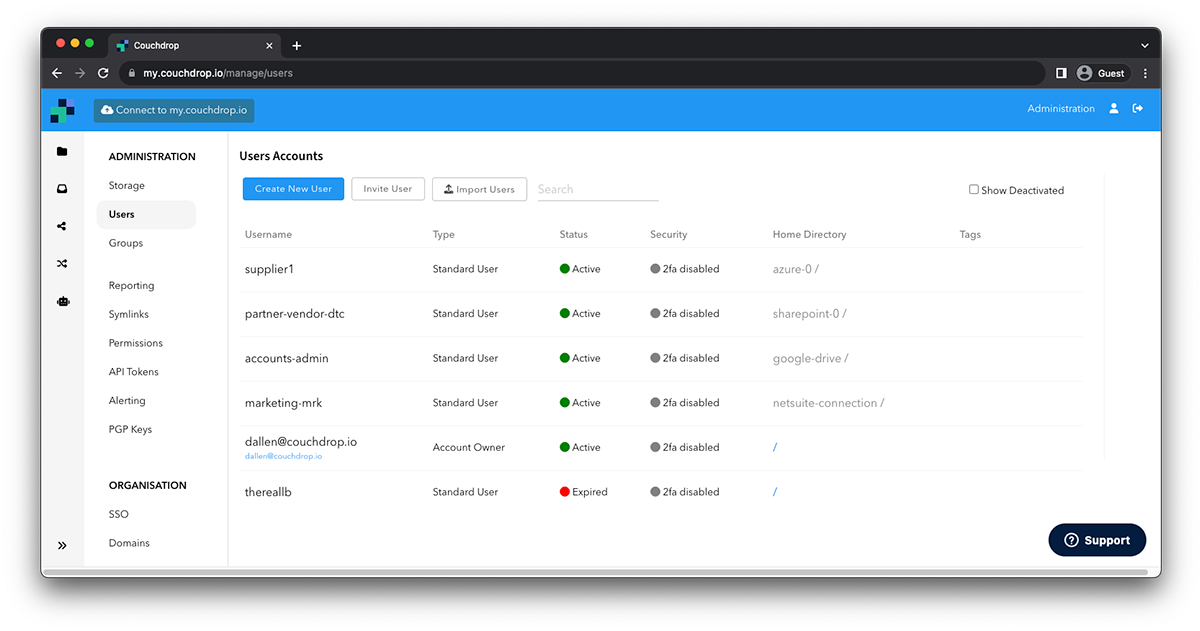The image size is (1200, 631).
Task: Reload the page with the refresh icon
Action: click(103, 72)
